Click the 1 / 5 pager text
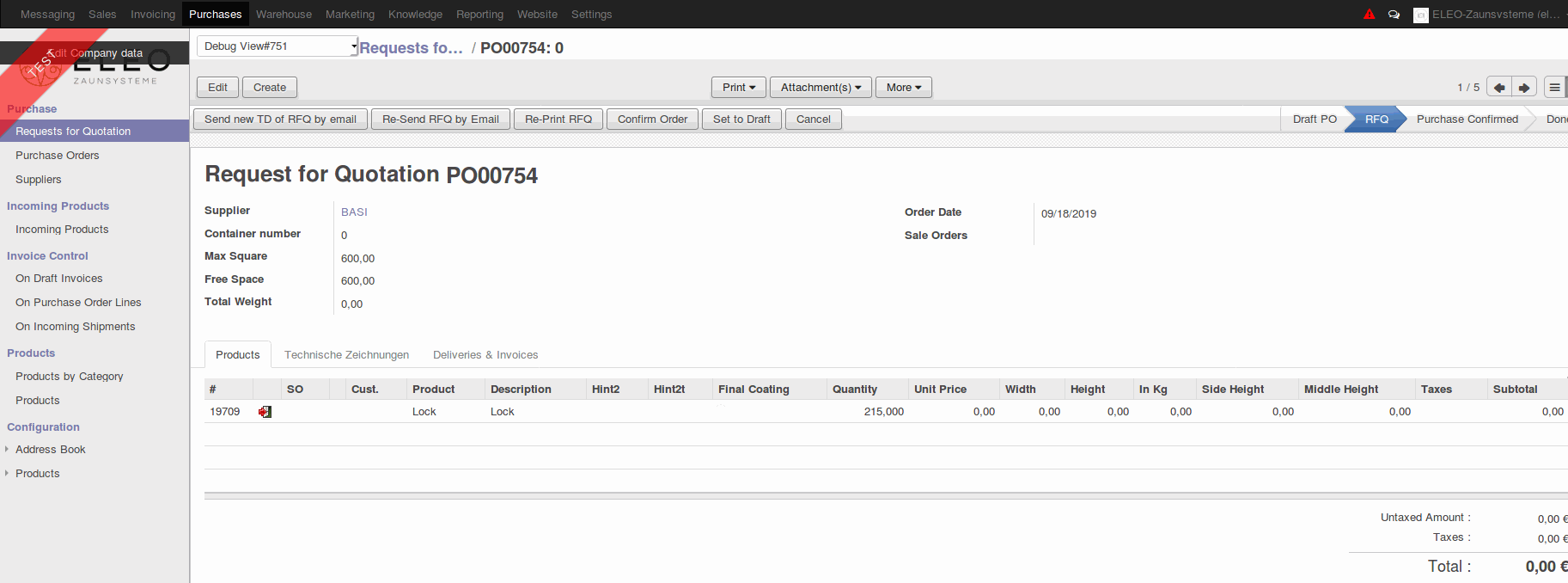The image size is (1568, 583). [1468, 88]
